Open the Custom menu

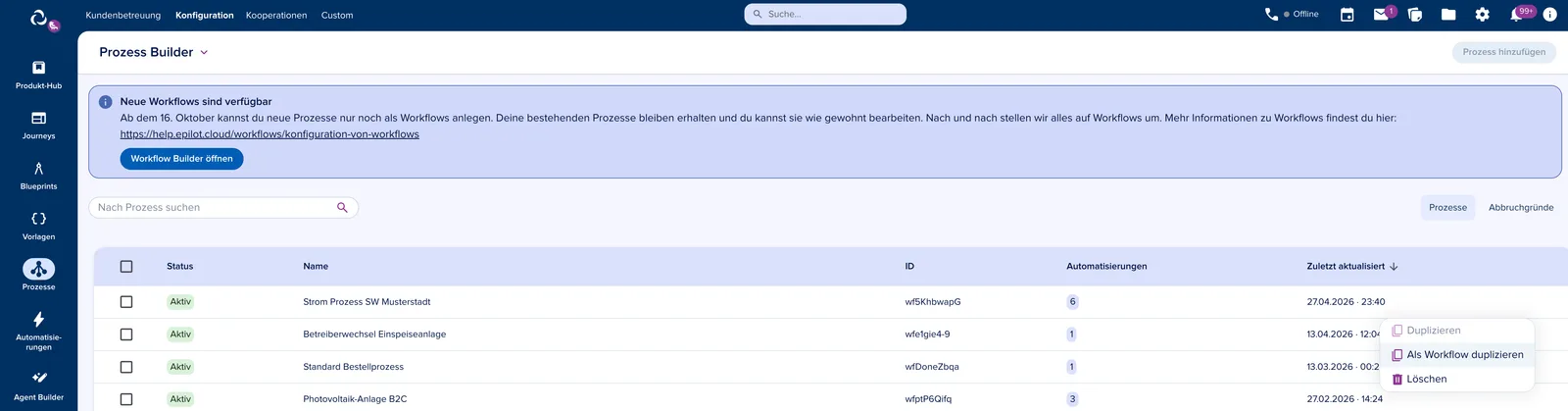(x=337, y=16)
